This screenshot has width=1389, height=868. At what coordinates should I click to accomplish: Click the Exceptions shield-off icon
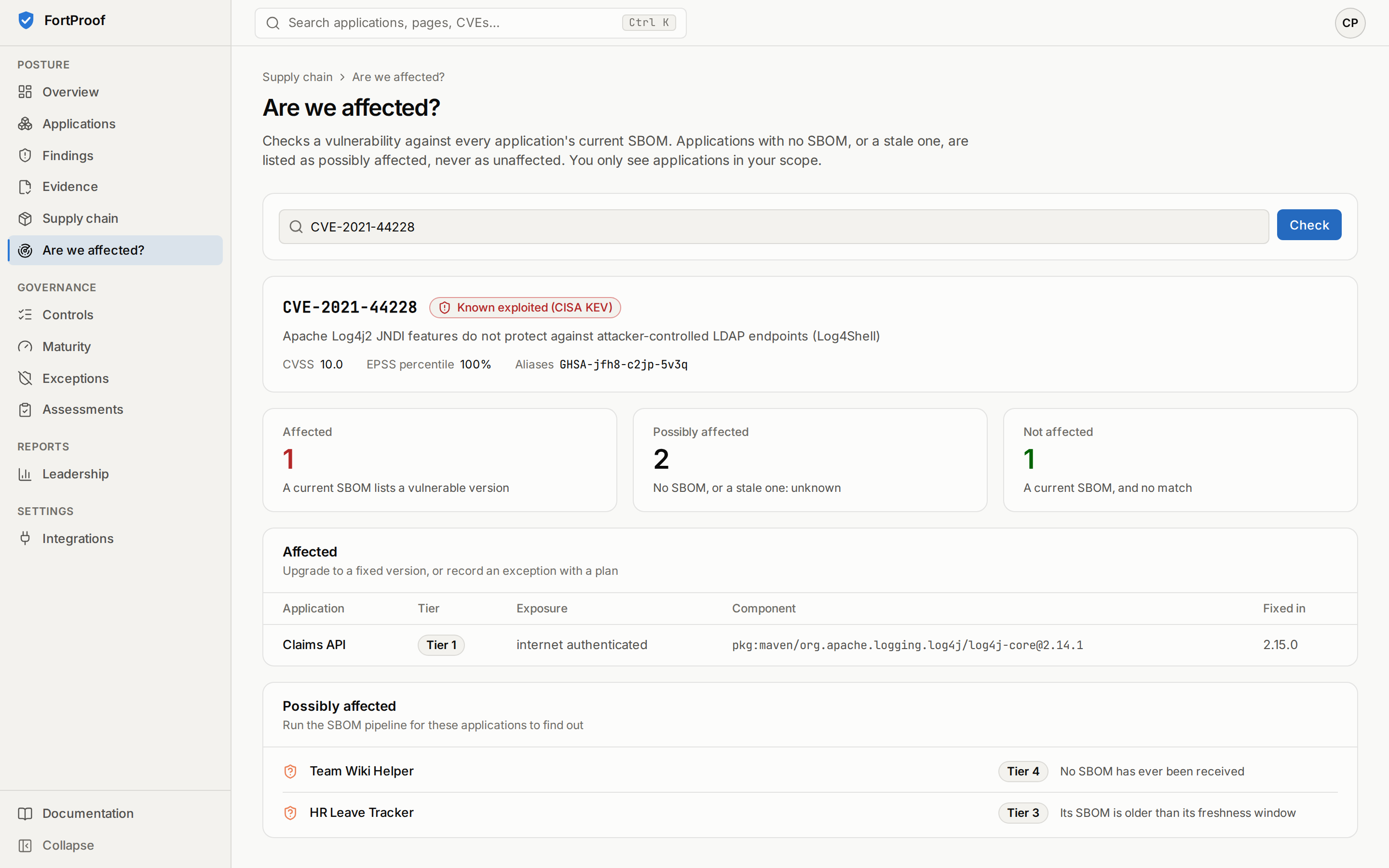point(25,379)
